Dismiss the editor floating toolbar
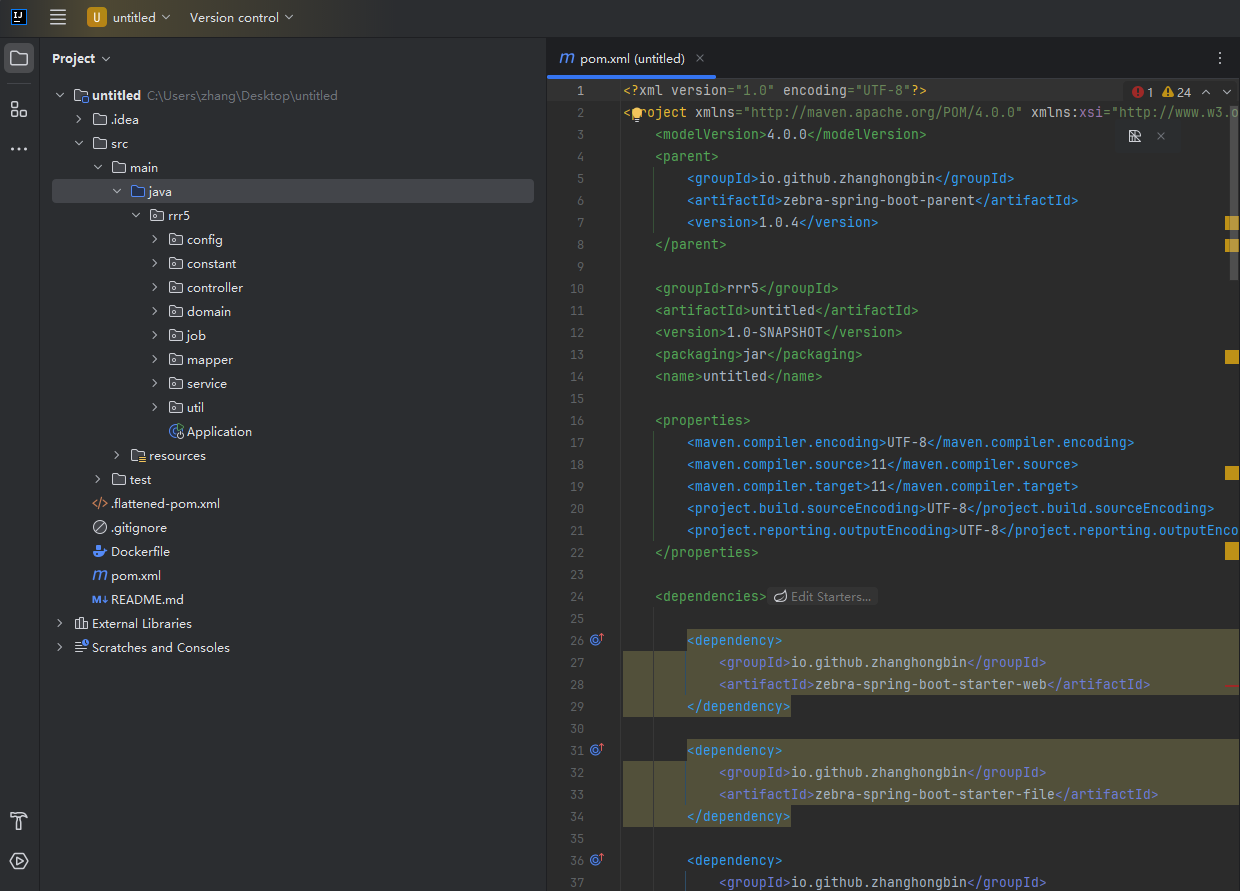Viewport: 1240px width, 891px height. click(x=1161, y=136)
